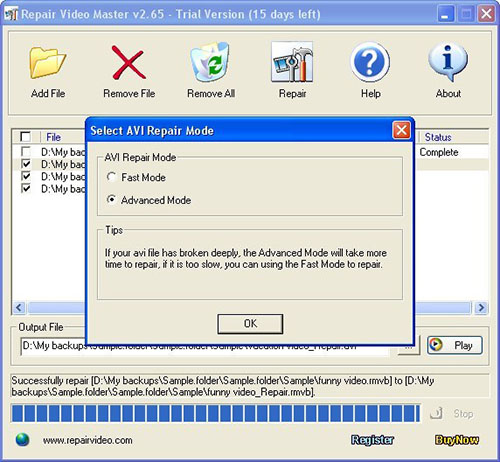Toggle the select-all checkbox in File header
Viewport: 500px width, 462px height.
[x=25, y=137]
